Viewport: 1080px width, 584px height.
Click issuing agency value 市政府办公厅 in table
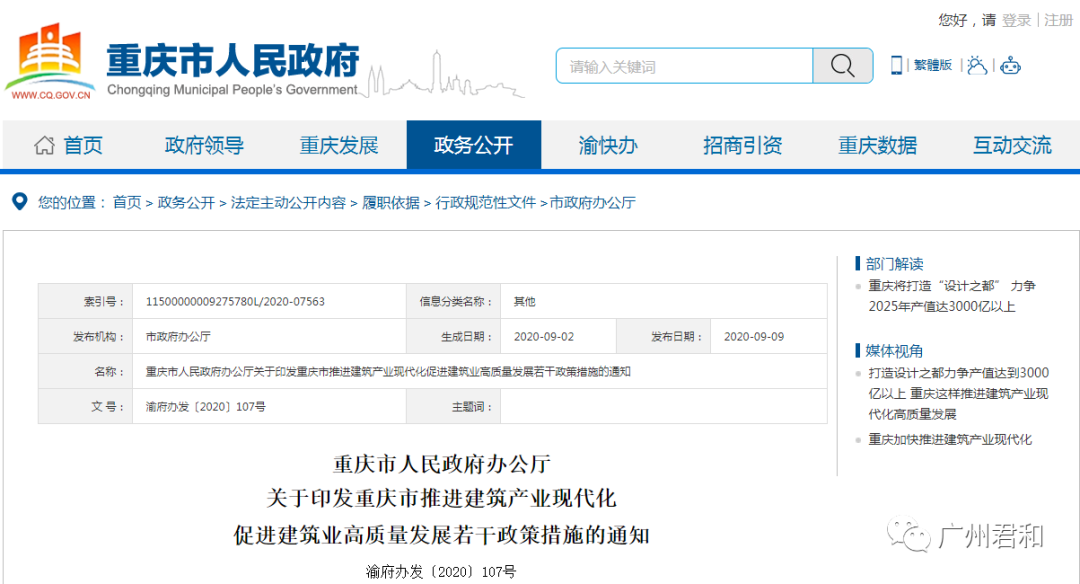[x=178, y=337]
